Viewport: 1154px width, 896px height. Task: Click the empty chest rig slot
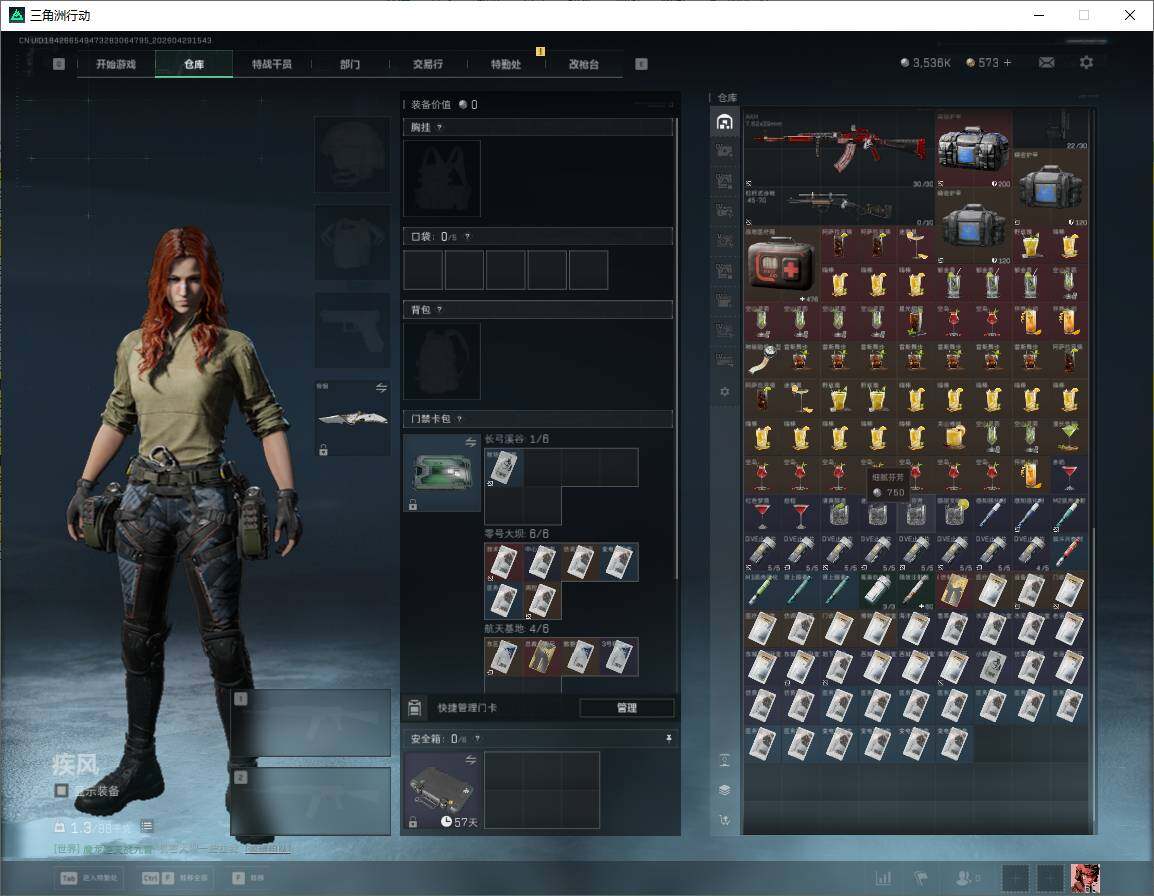click(x=442, y=178)
